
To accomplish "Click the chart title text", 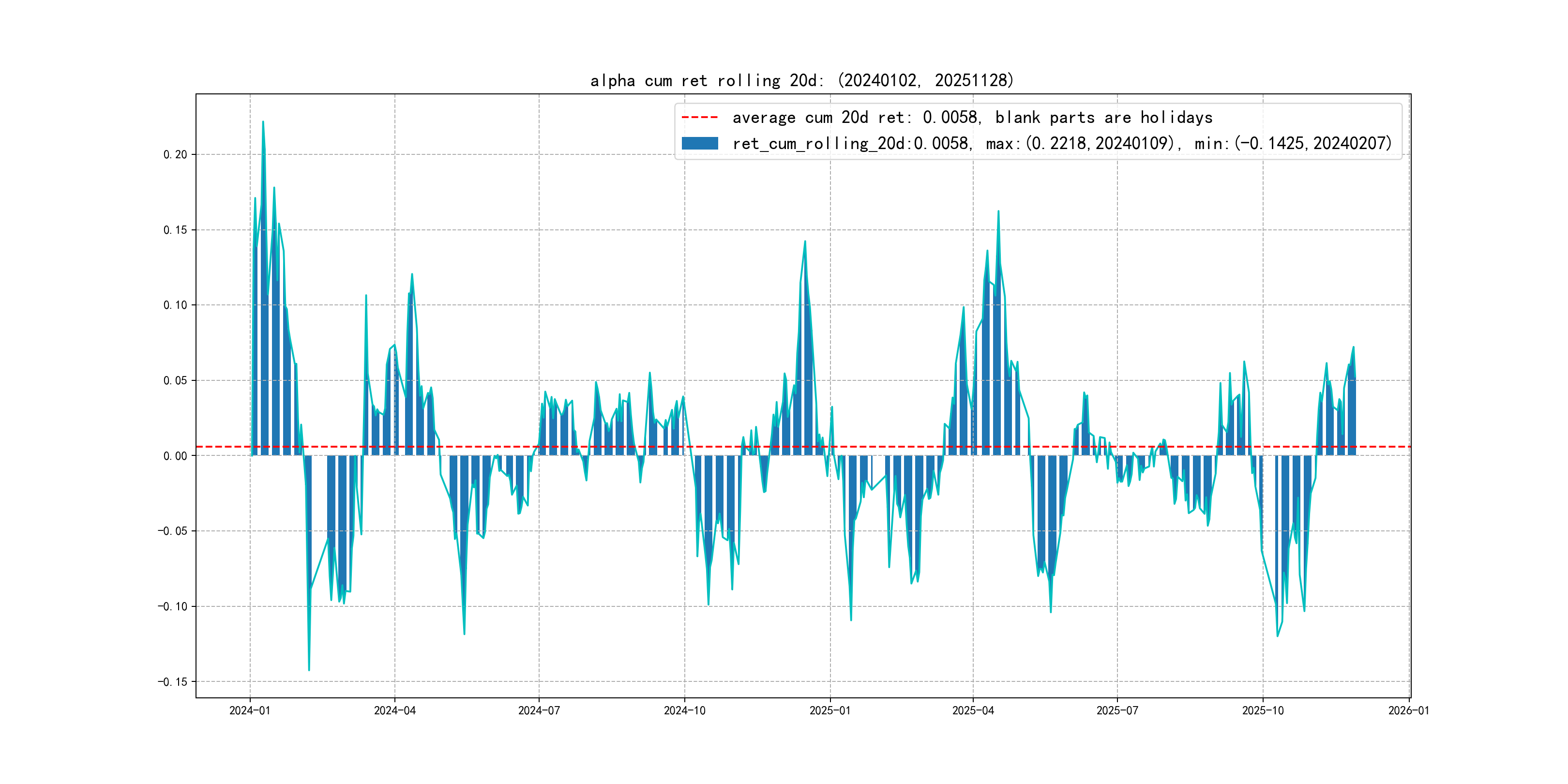I will click(x=801, y=80).
